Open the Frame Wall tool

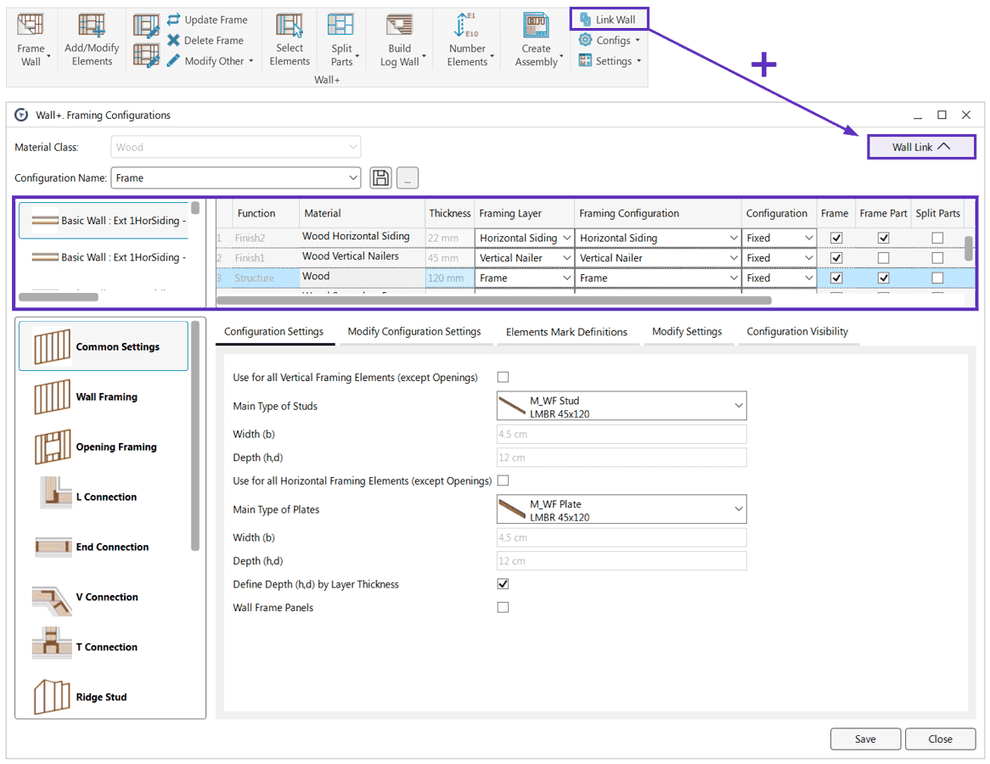tap(31, 40)
